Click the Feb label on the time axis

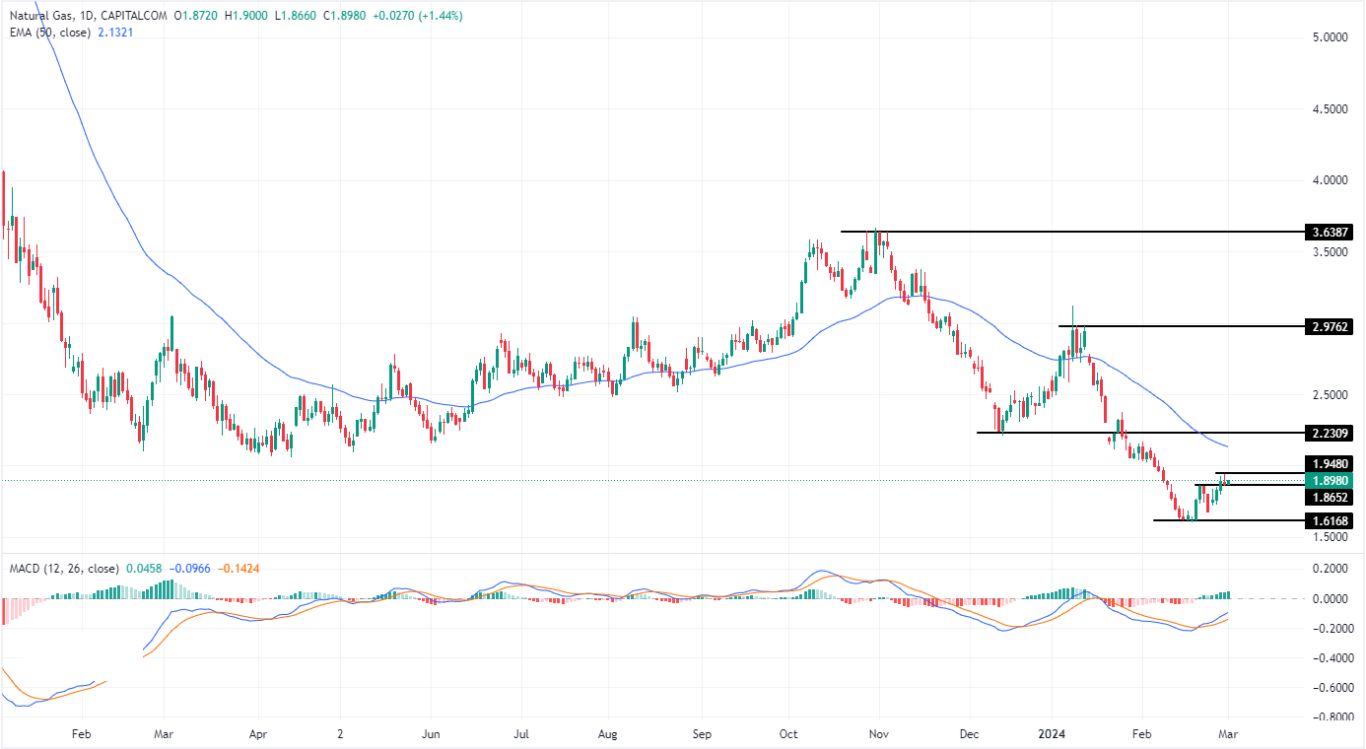80,733
